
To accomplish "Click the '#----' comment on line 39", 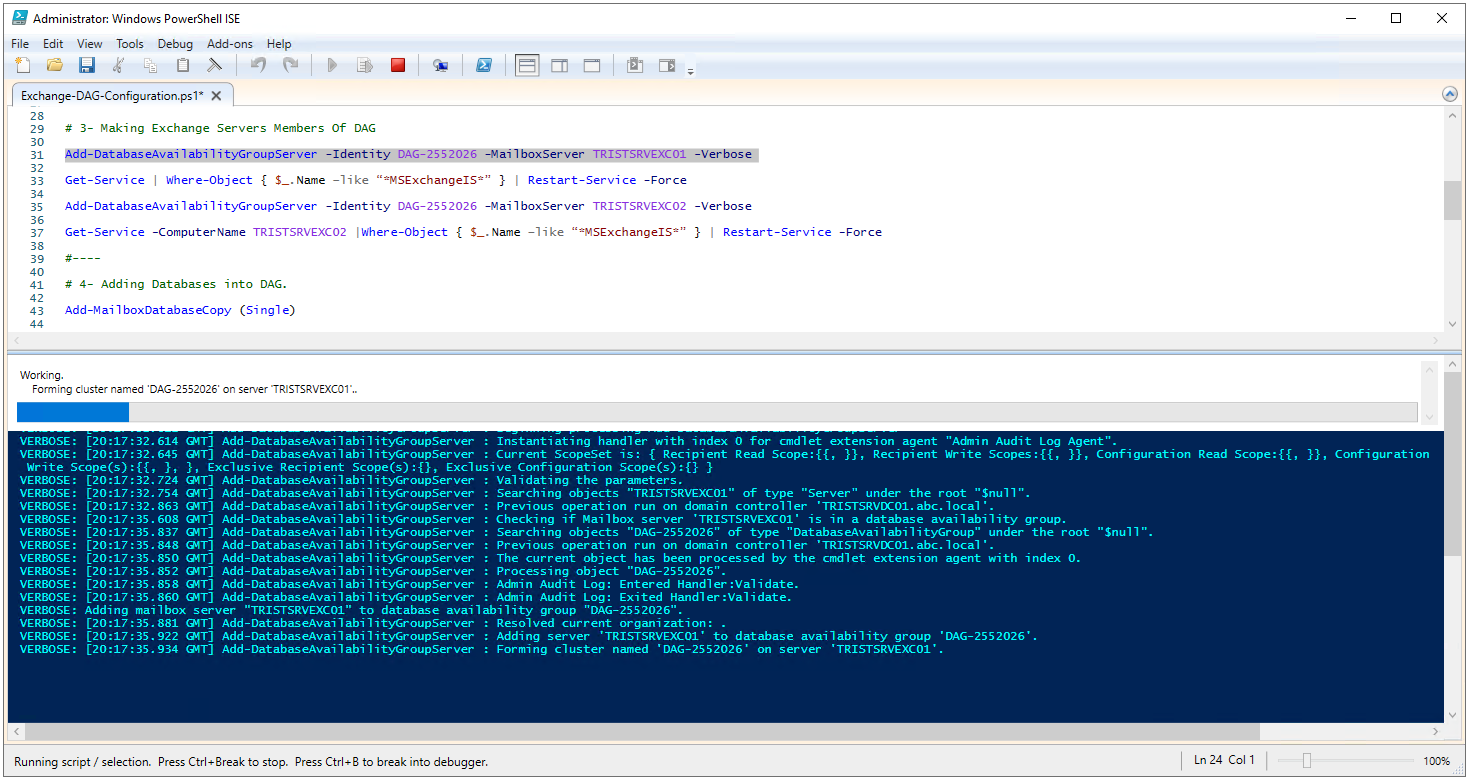I will 83,258.
